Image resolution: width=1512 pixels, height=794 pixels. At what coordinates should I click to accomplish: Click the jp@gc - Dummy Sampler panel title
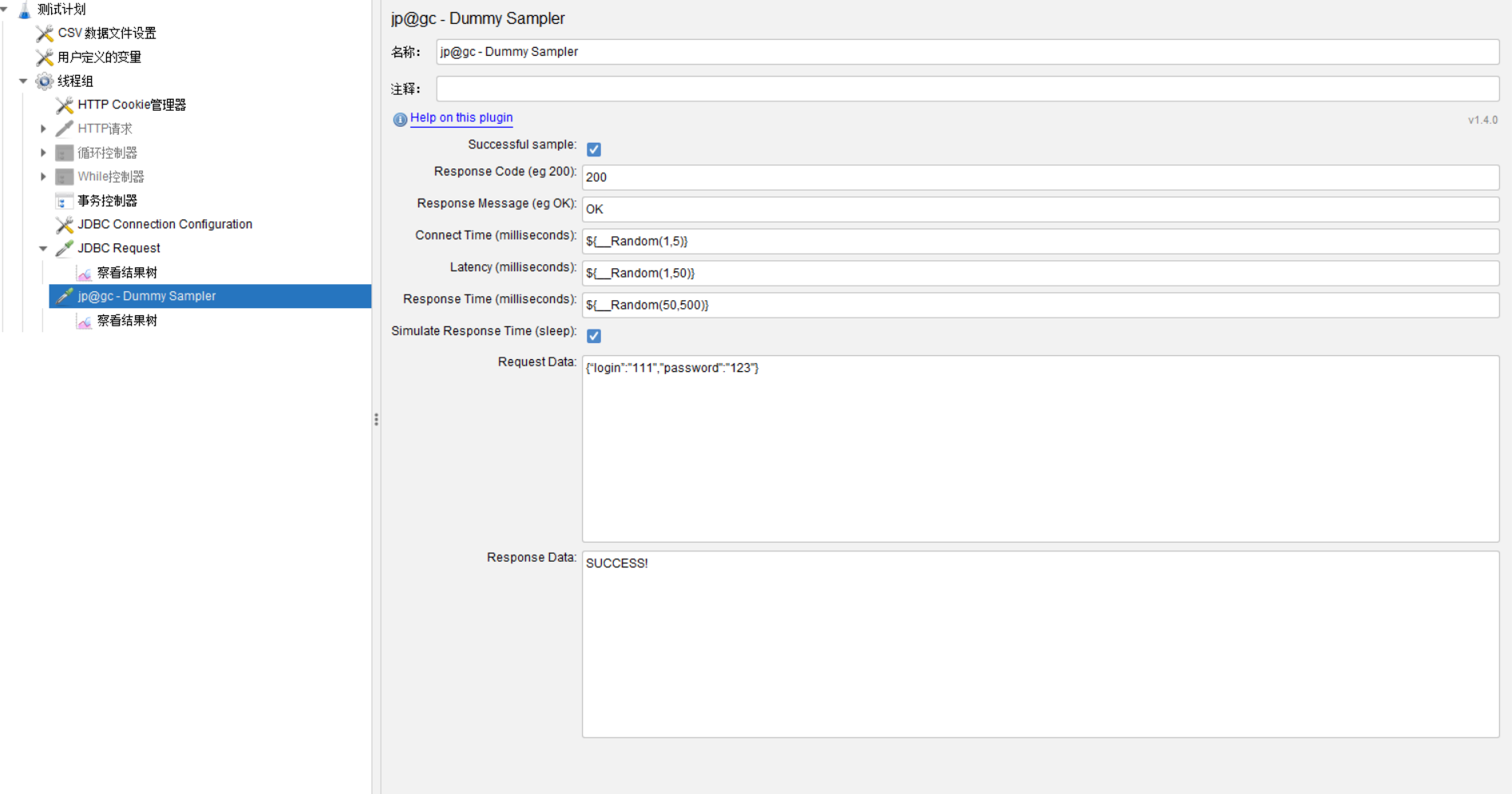(477, 18)
